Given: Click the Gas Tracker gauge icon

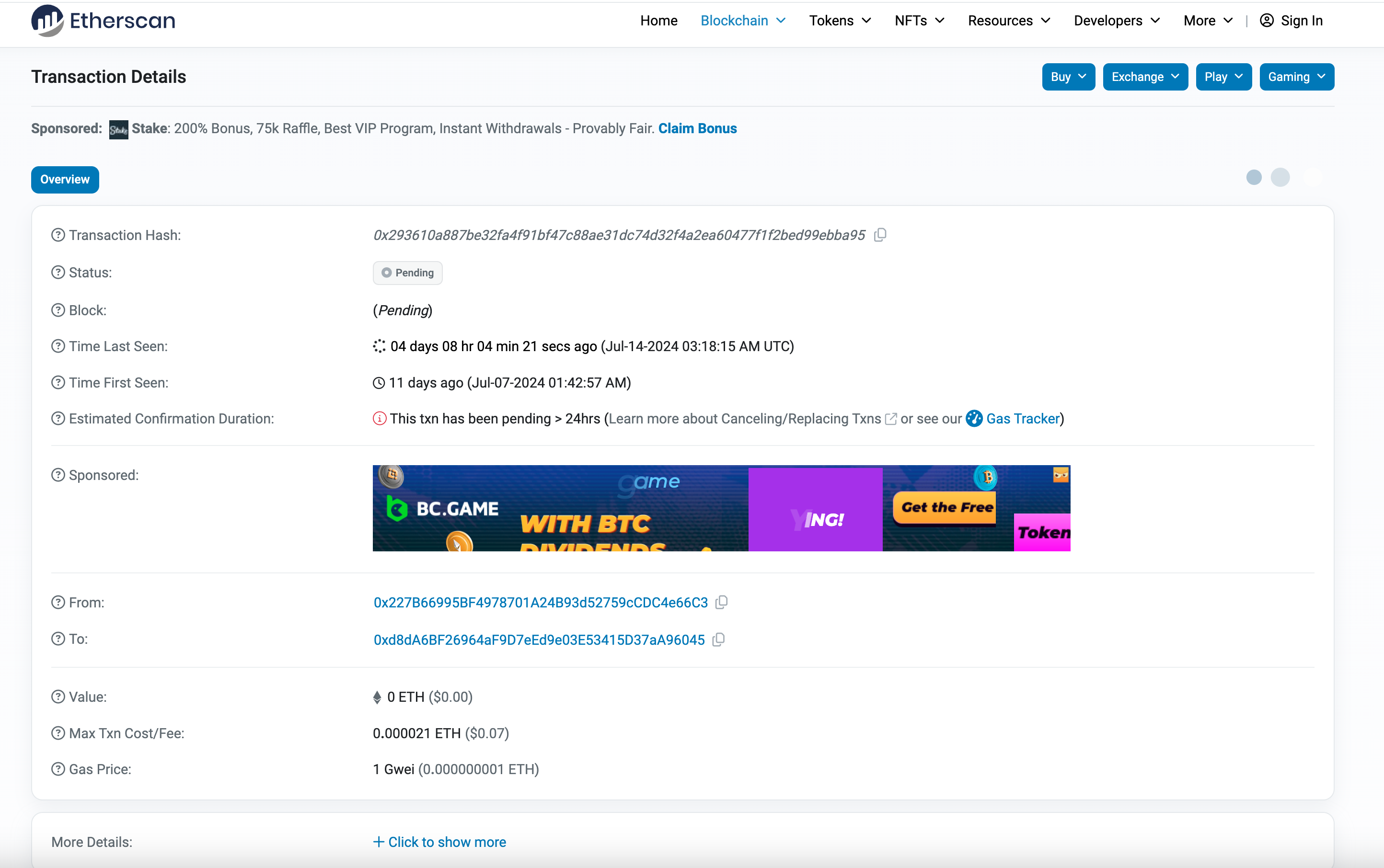Looking at the screenshot, I should coord(974,419).
